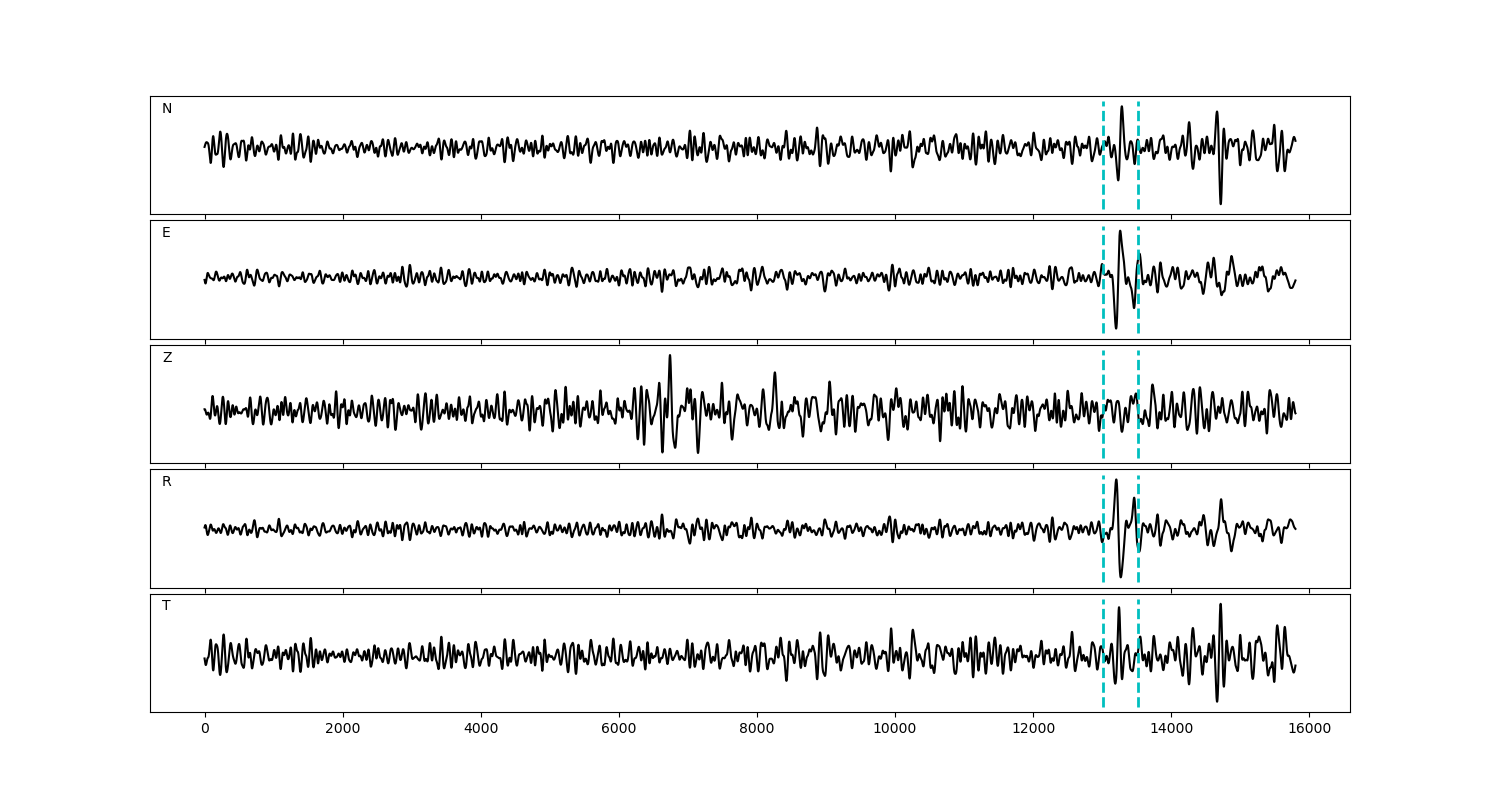Select the "Z" component panel label
1500x800 pixels.
coord(167,358)
